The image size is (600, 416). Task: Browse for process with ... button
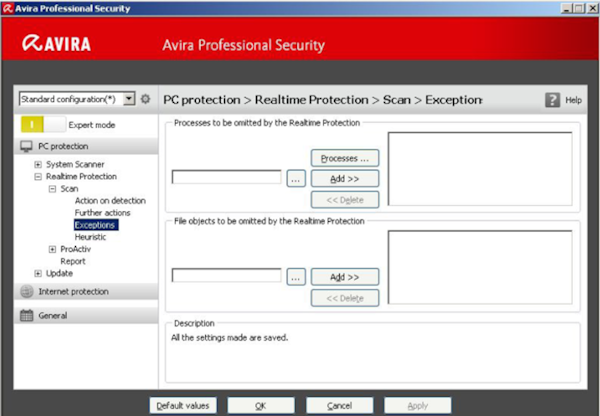click(x=296, y=178)
